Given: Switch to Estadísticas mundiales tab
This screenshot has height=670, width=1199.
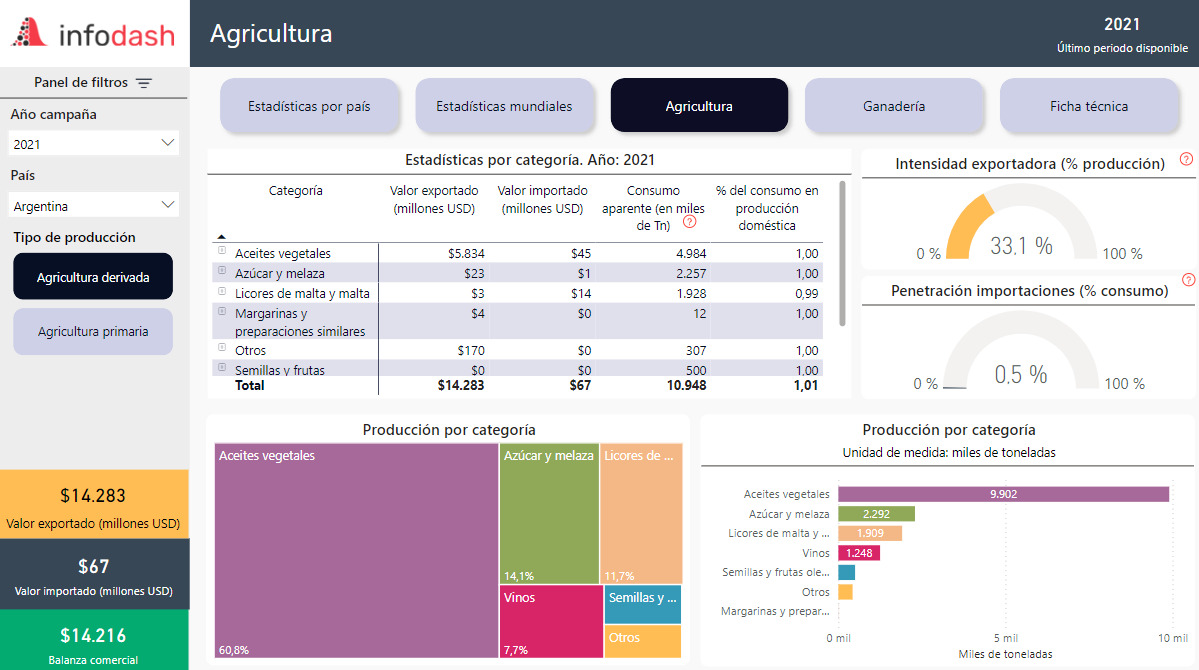Looking at the screenshot, I should coord(505,106).
